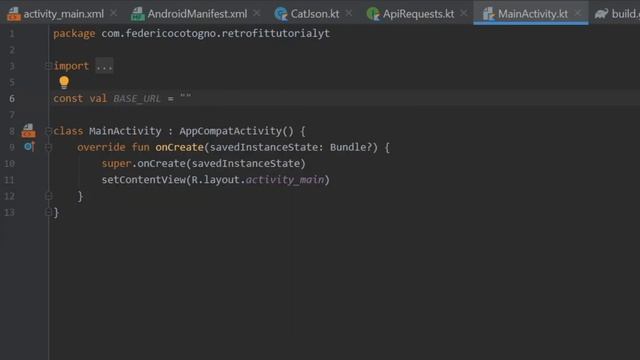Click the MainActivity class name

[x=125, y=131]
